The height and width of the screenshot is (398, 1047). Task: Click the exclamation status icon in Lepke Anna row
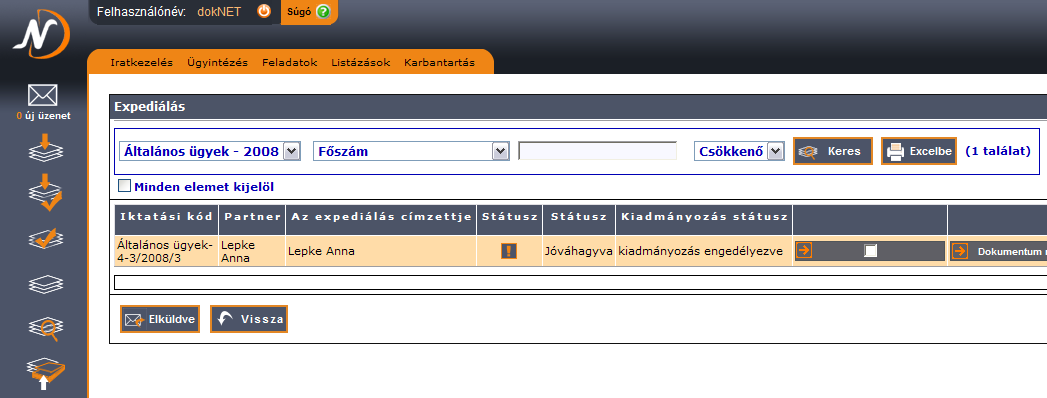point(509,251)
